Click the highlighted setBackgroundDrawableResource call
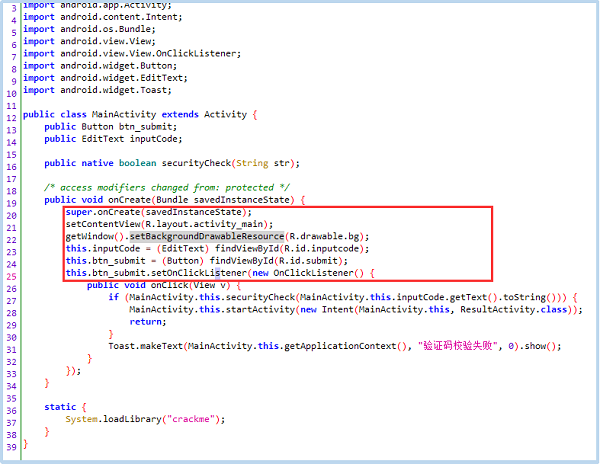The height and width of the screenshot is (464, 600). click(x=207, y=236)
